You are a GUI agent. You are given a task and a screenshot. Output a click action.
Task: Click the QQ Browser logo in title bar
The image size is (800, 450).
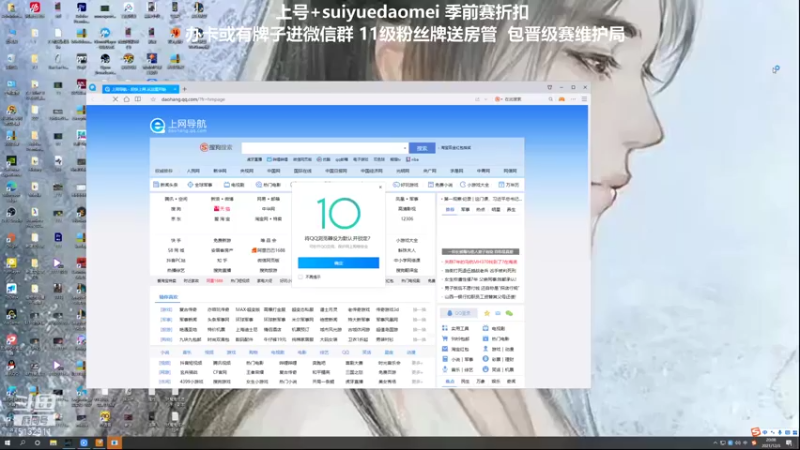tap(93, 88)
